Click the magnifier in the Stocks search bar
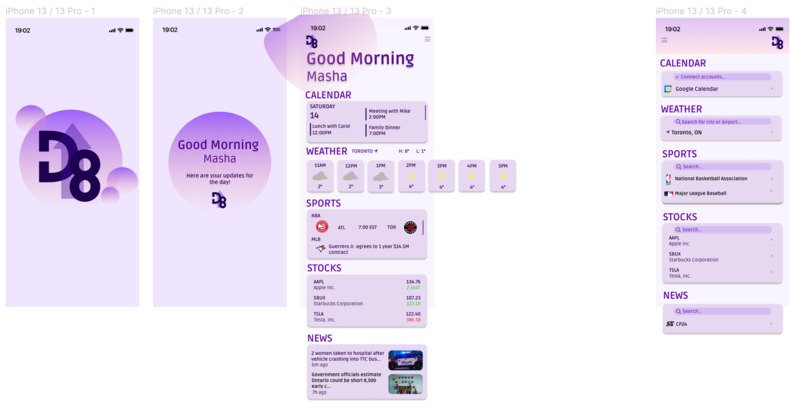Screen dimensions: 806x415 coord(678,230)
